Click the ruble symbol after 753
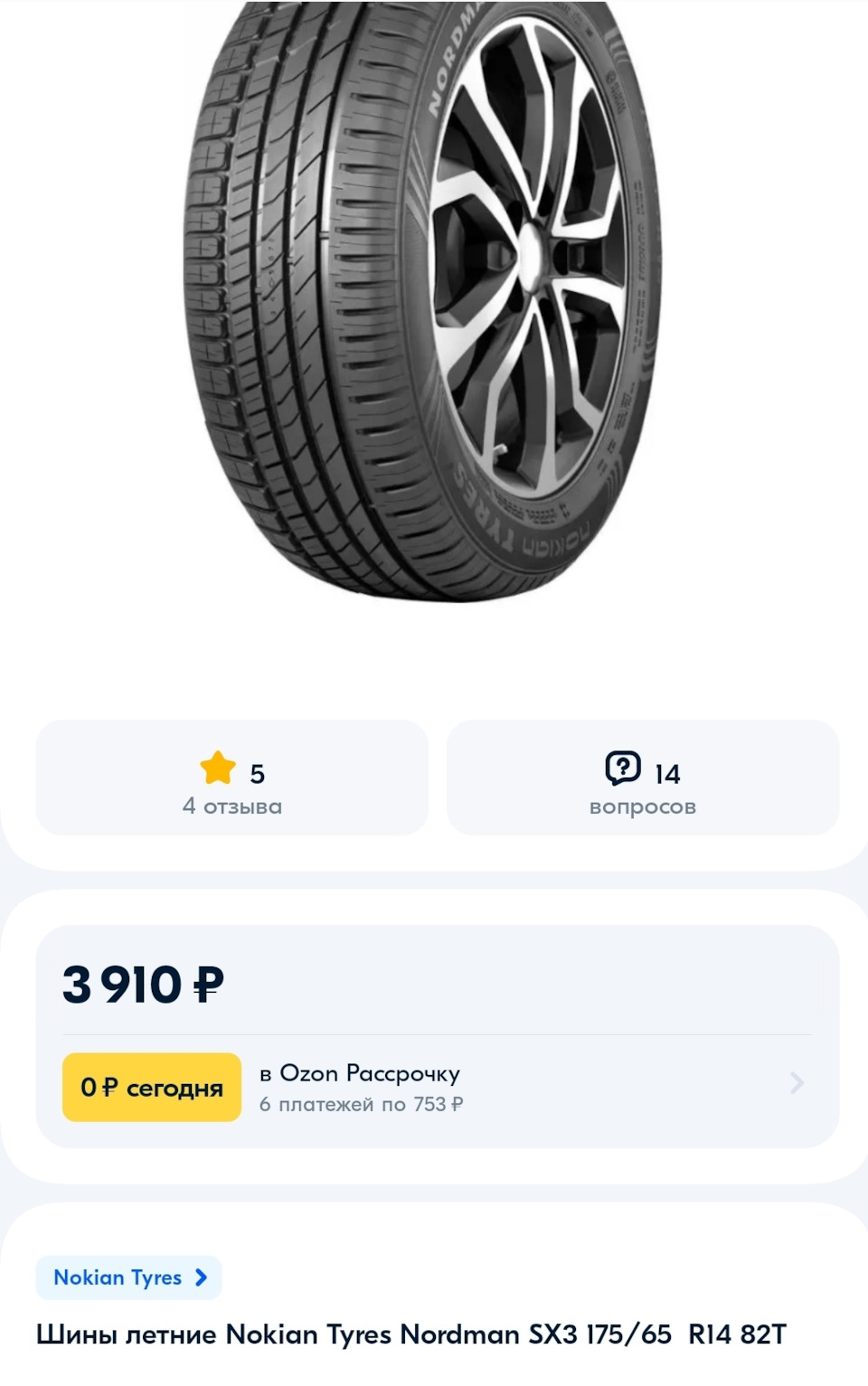 tap(458, 1105)
